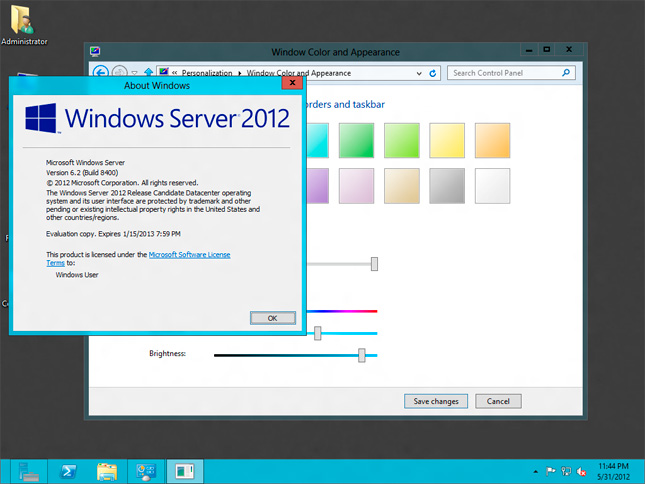Choose the green color swatch
The height and width of the screenshot is (484, 645).
(x=356, y=140)
